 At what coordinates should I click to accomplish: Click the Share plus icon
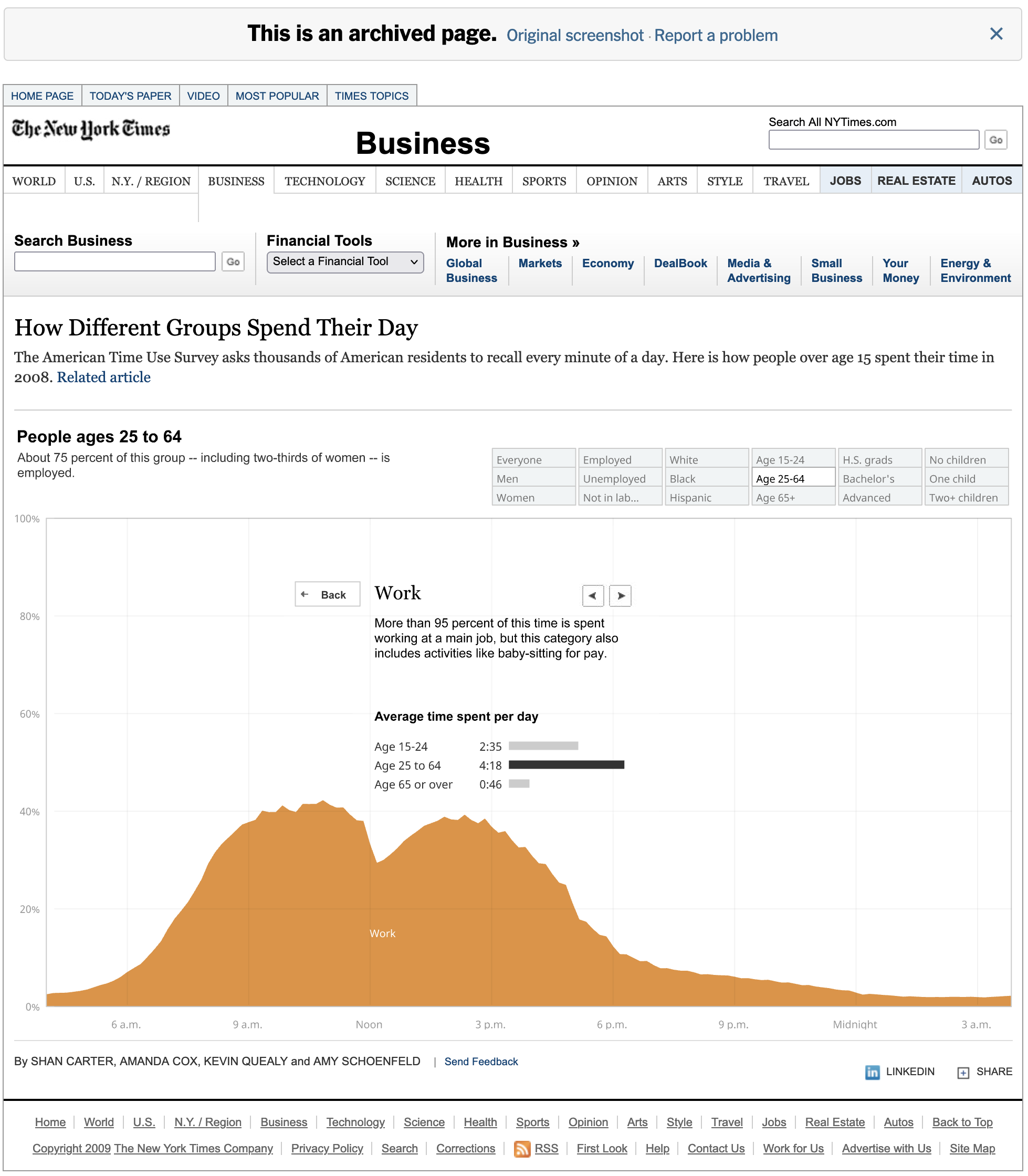click(963, 1073)
